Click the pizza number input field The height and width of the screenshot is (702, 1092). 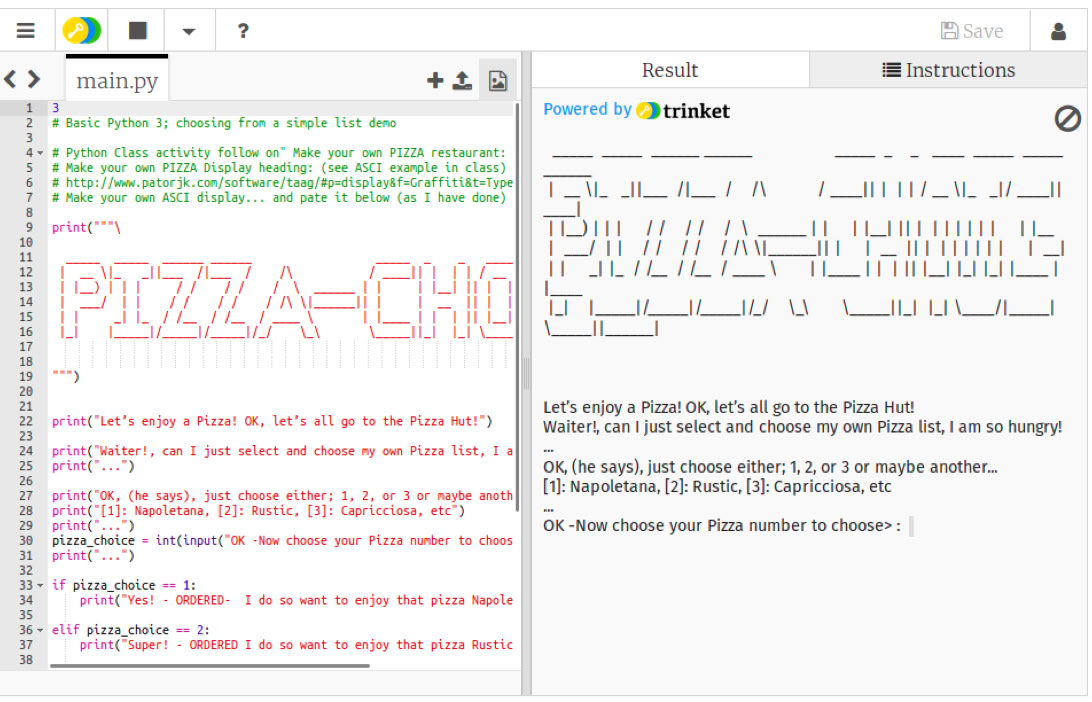[x=912, y=526]
